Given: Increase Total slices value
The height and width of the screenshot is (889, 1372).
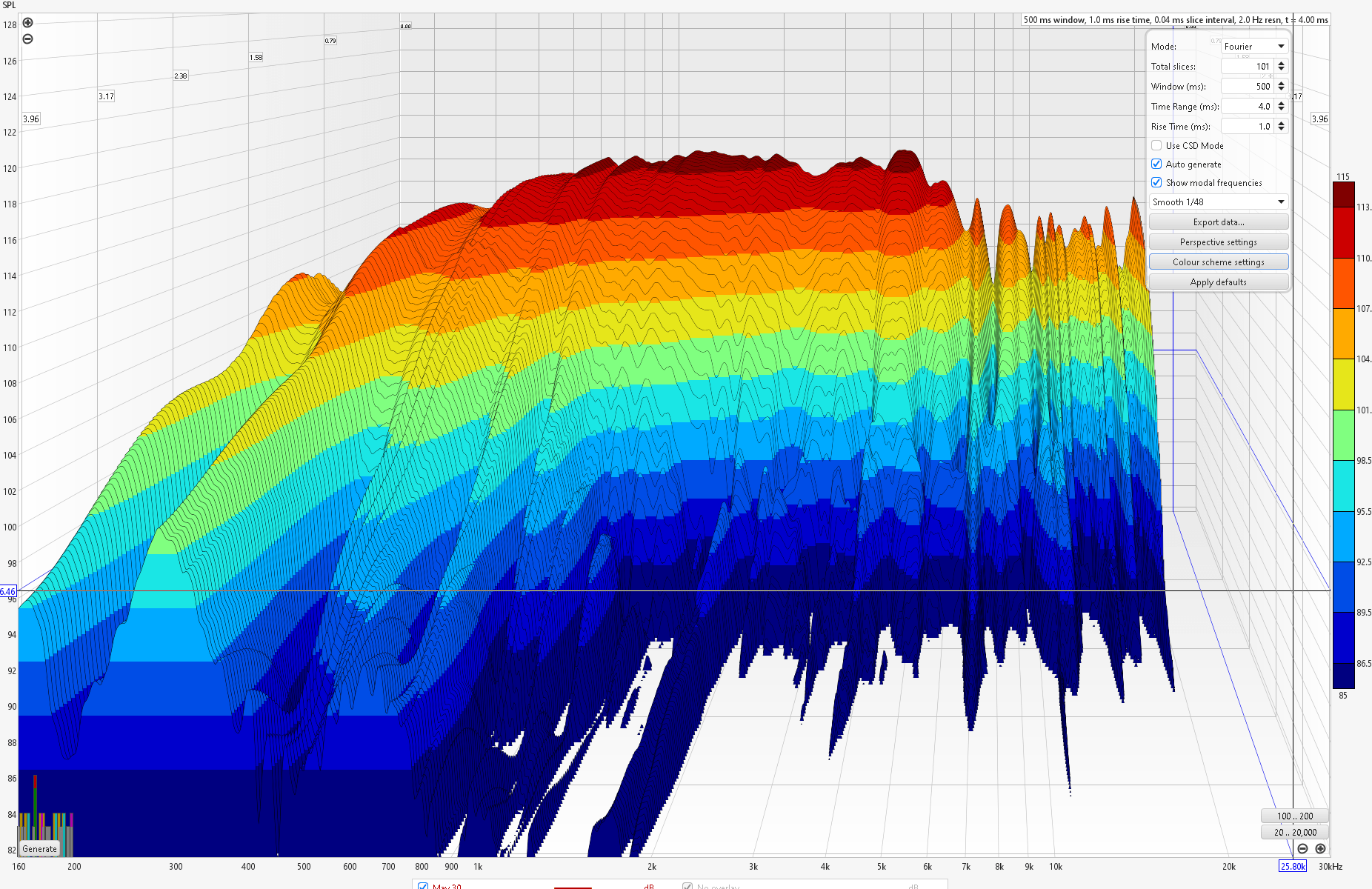Looking at the screenshot, I should coord(1282,63).
